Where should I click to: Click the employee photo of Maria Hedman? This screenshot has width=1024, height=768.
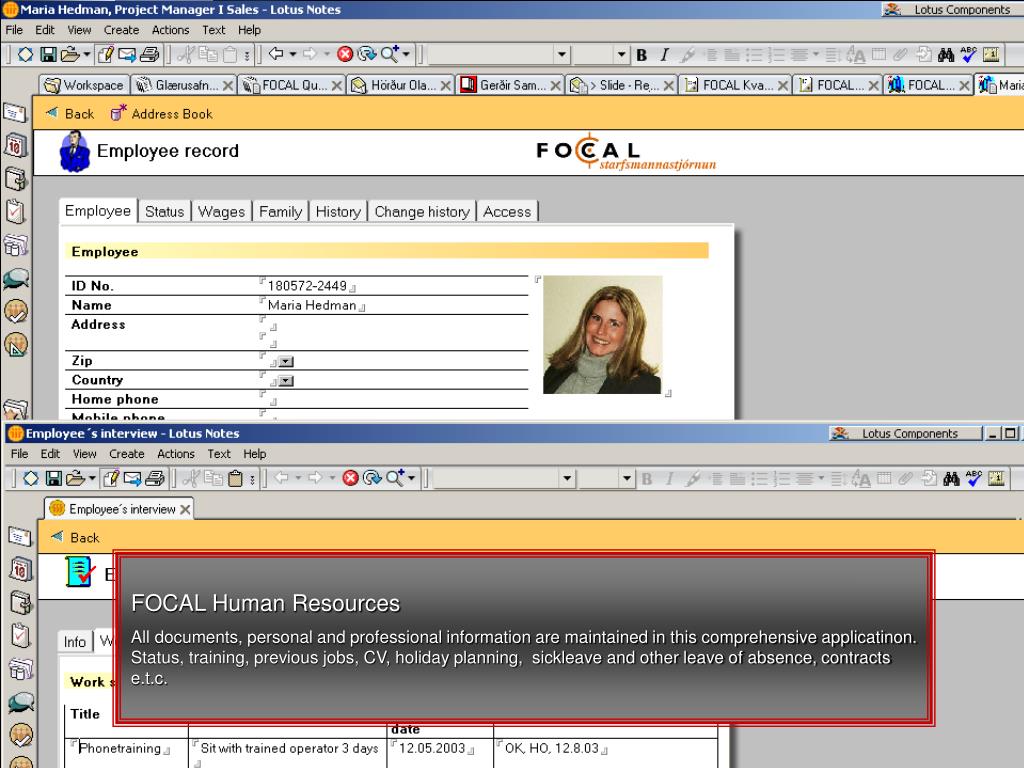602,334
